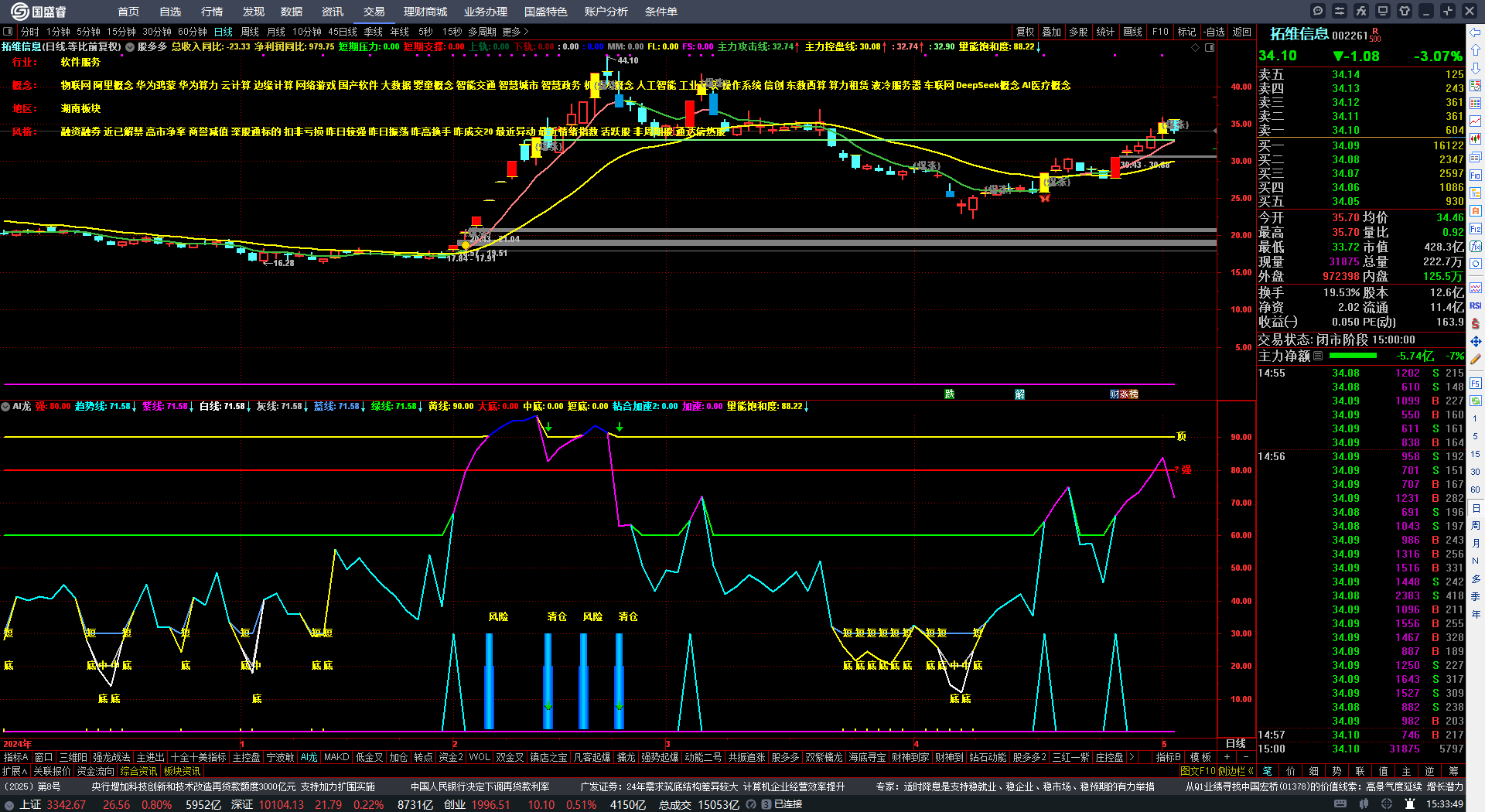Click the pencil drawing icon in right sidebar

click(1476, 359)
